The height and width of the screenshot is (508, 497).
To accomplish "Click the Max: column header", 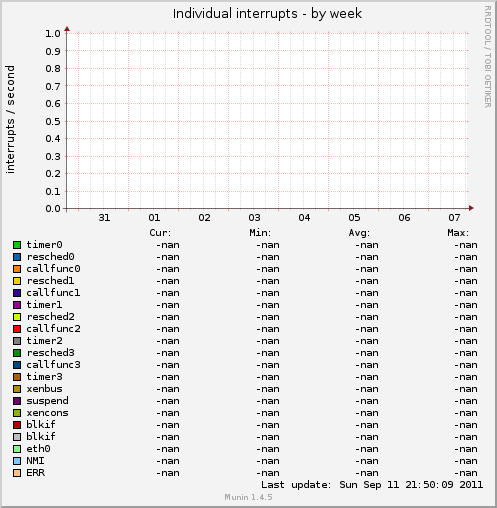I will 458,233.
